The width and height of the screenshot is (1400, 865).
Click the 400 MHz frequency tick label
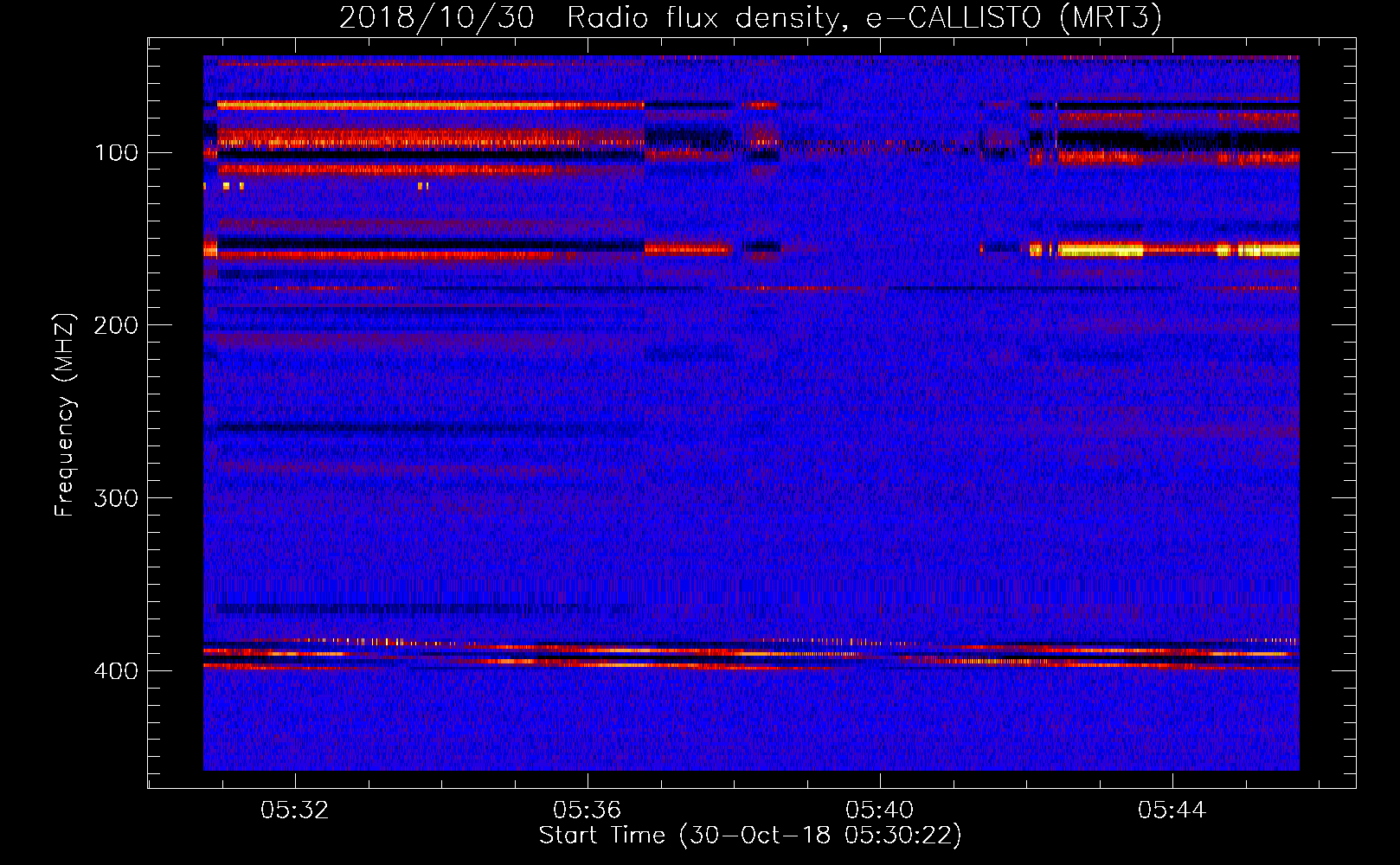116,671
